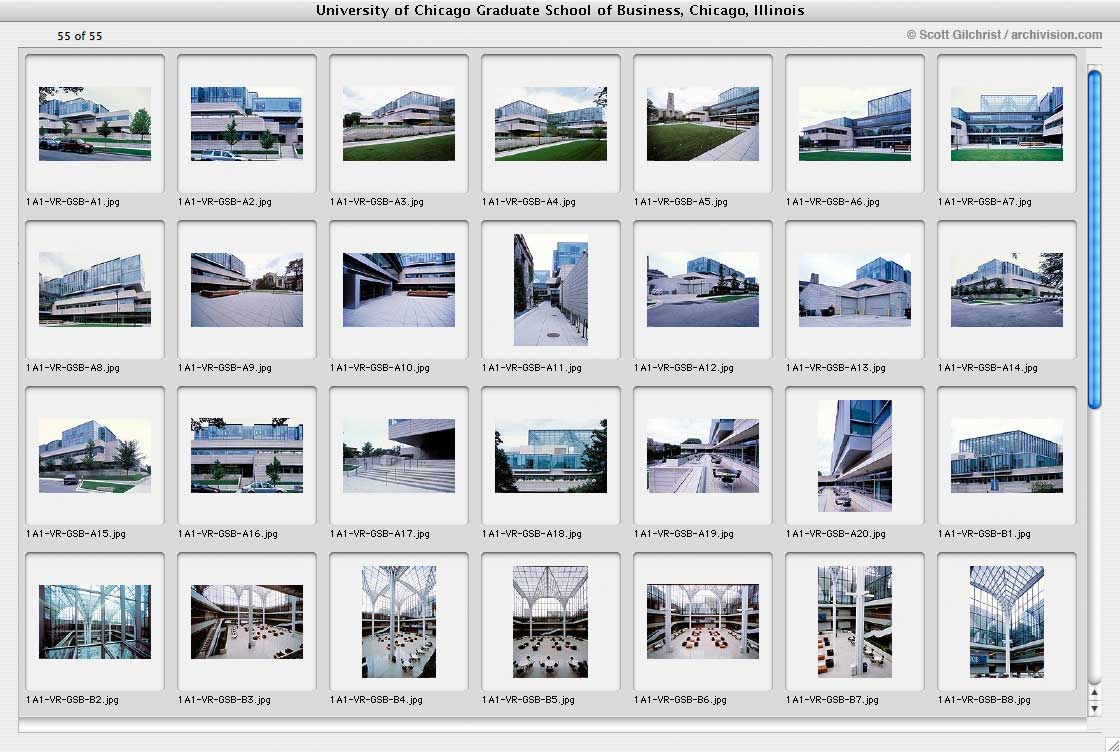
Task: Open thumbnail 1A1-VR-GSB-A1.jpg
Action: [x=95, y=124]
